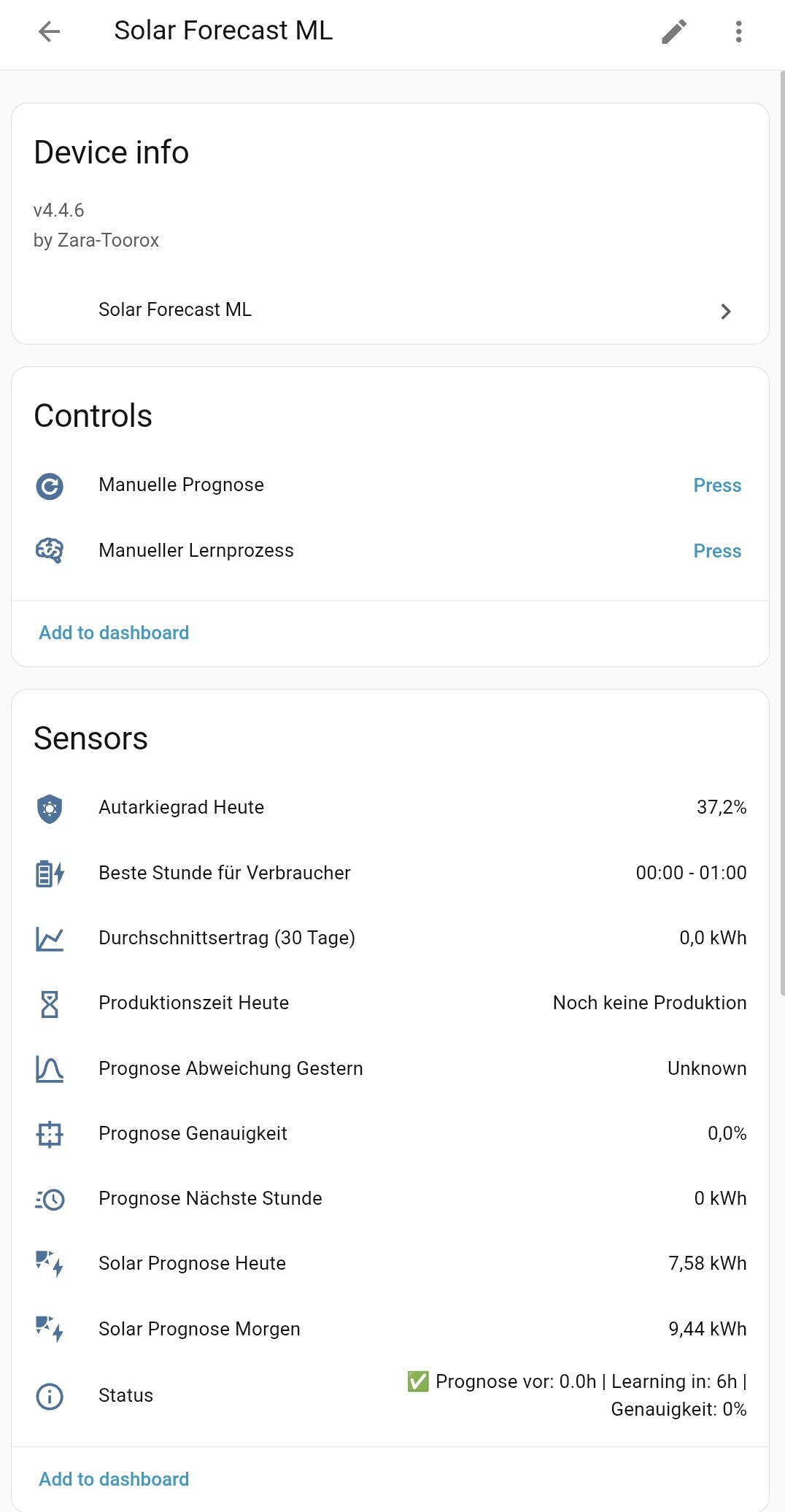Click the Prognose Genauigkeit target icon
The height and width of the screenshot is (1512, 785).
(50, 1134)
